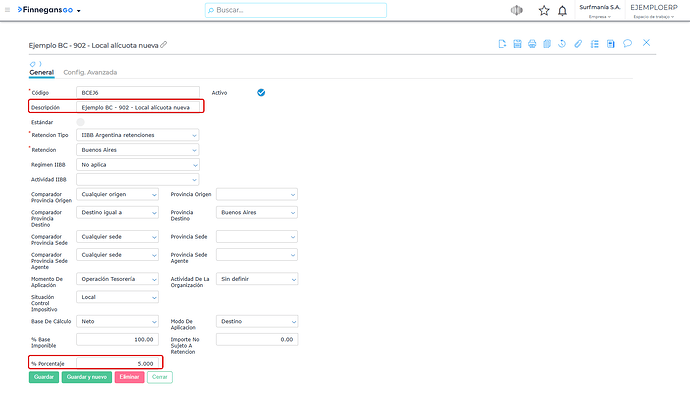The image size is (690, 402).
Task: Switch to the General tab
Action: pyautogui.click(x=41, y=73)
